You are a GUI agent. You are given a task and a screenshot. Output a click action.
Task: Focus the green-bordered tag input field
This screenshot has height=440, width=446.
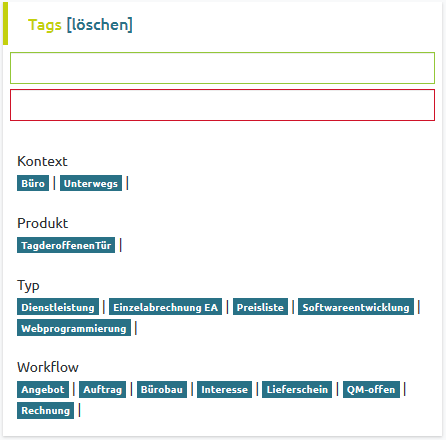click(222, 68)
